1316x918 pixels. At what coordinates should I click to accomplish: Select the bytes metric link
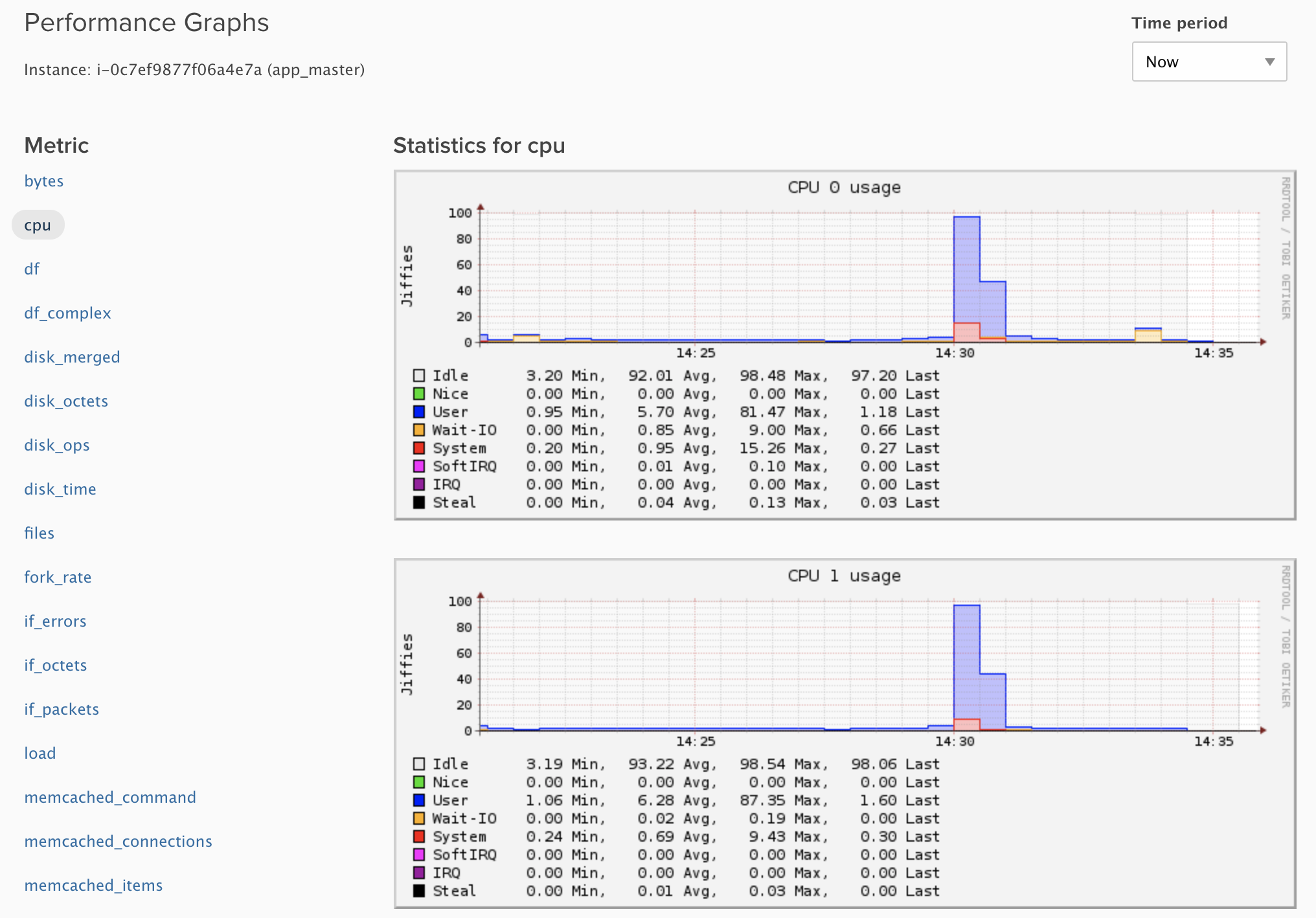point(44,181)
